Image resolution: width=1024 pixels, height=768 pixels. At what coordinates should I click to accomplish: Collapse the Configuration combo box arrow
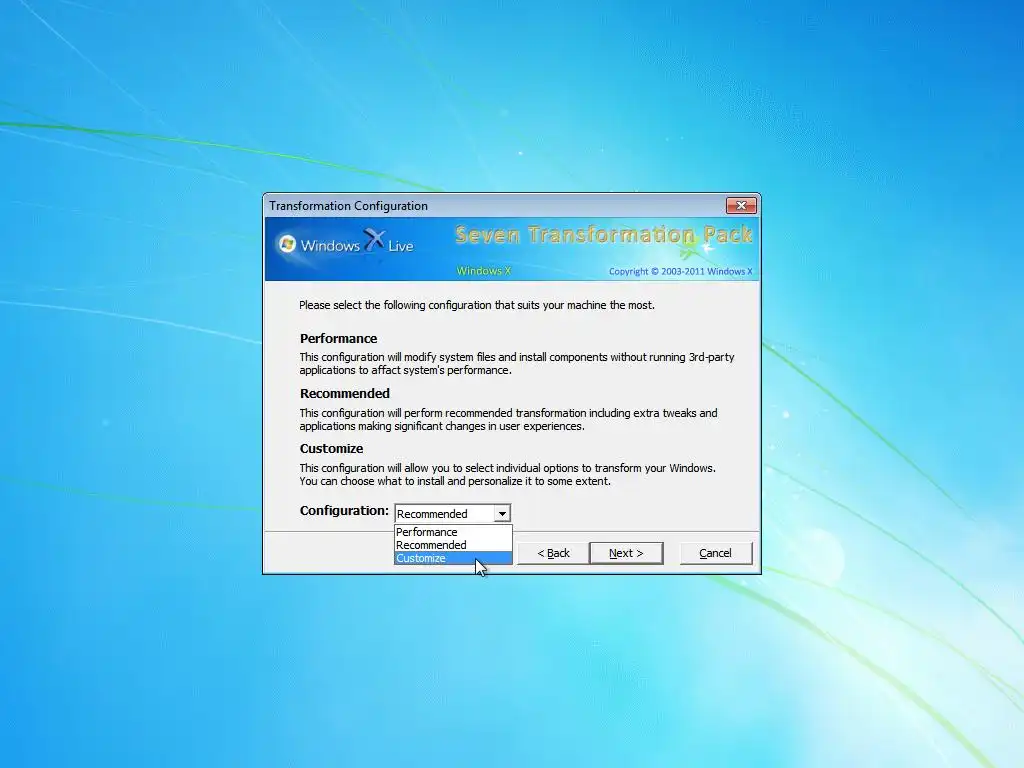click(x=502, y=514)
